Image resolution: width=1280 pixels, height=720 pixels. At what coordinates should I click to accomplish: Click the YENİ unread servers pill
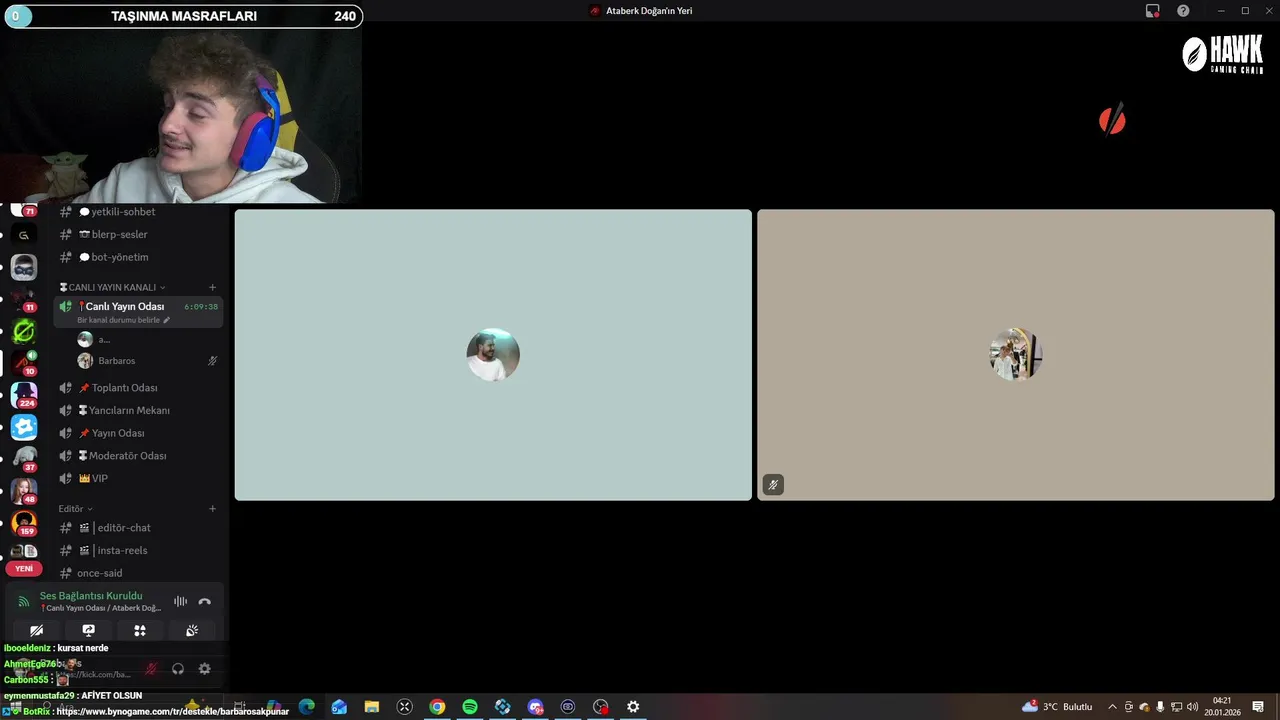coord(24,568)
